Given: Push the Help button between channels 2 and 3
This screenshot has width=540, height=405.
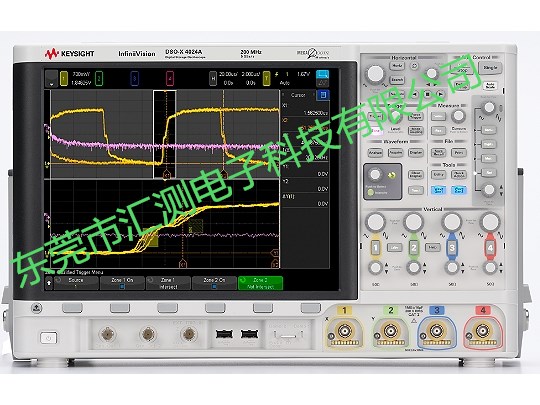Looking at the screenshot, I should (x=433, y=247).
